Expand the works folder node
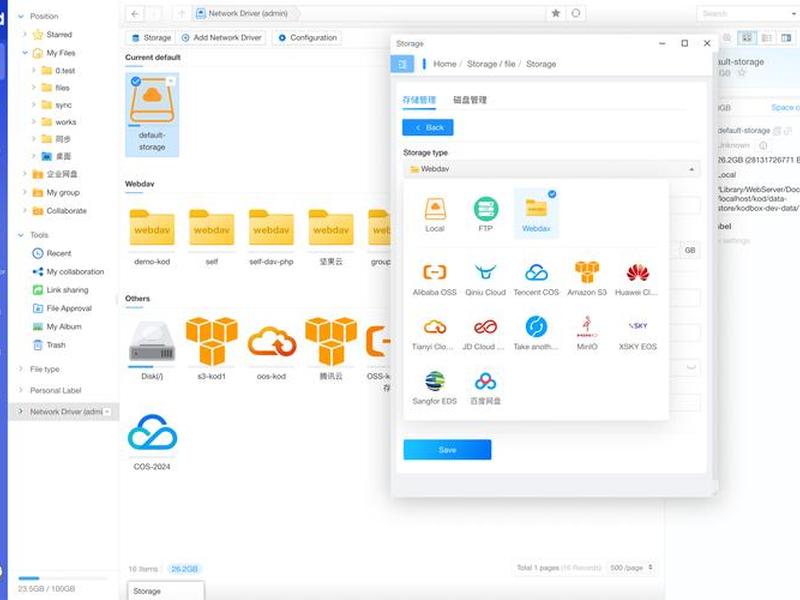The width and height of the screenshot is (800, 600). pos(34,122)
